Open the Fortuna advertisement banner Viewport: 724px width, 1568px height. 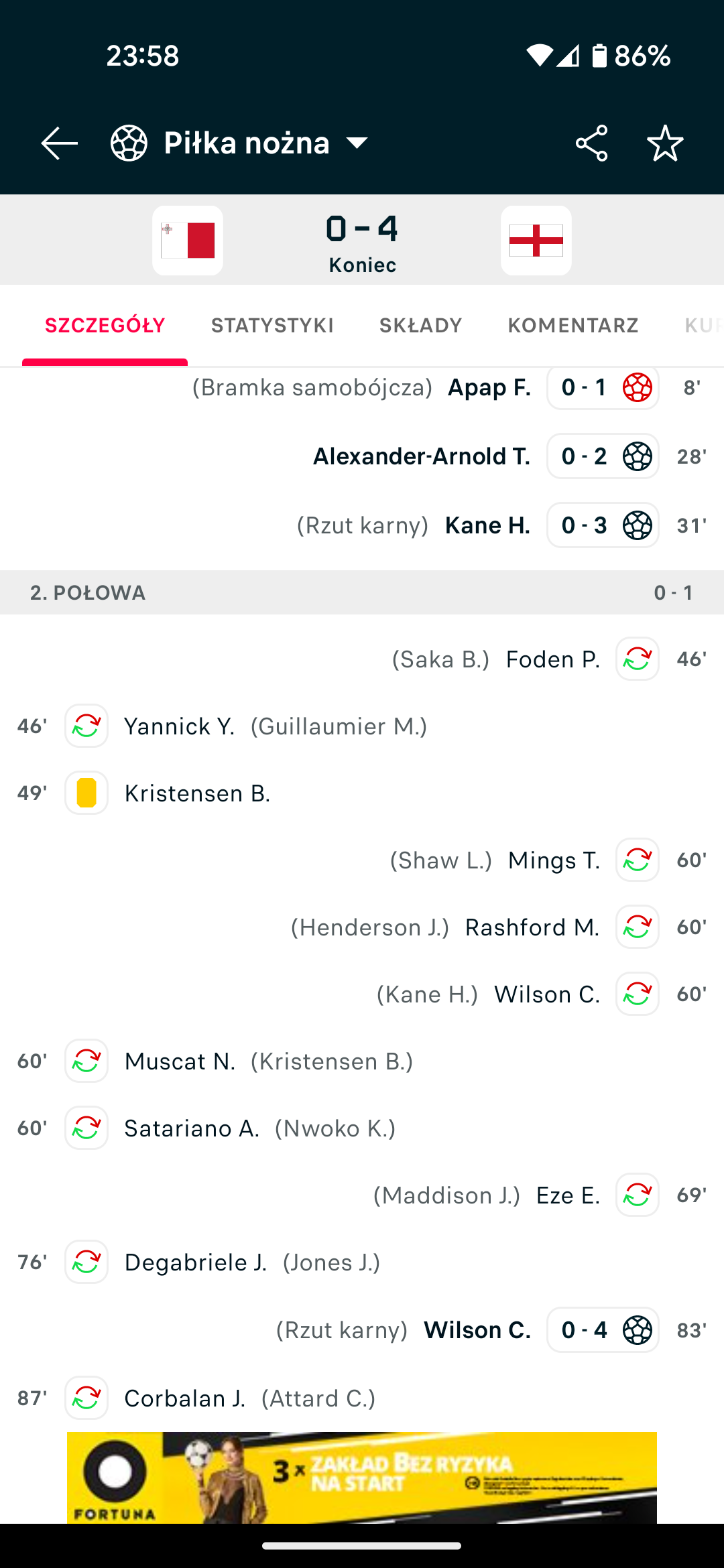362,1477
